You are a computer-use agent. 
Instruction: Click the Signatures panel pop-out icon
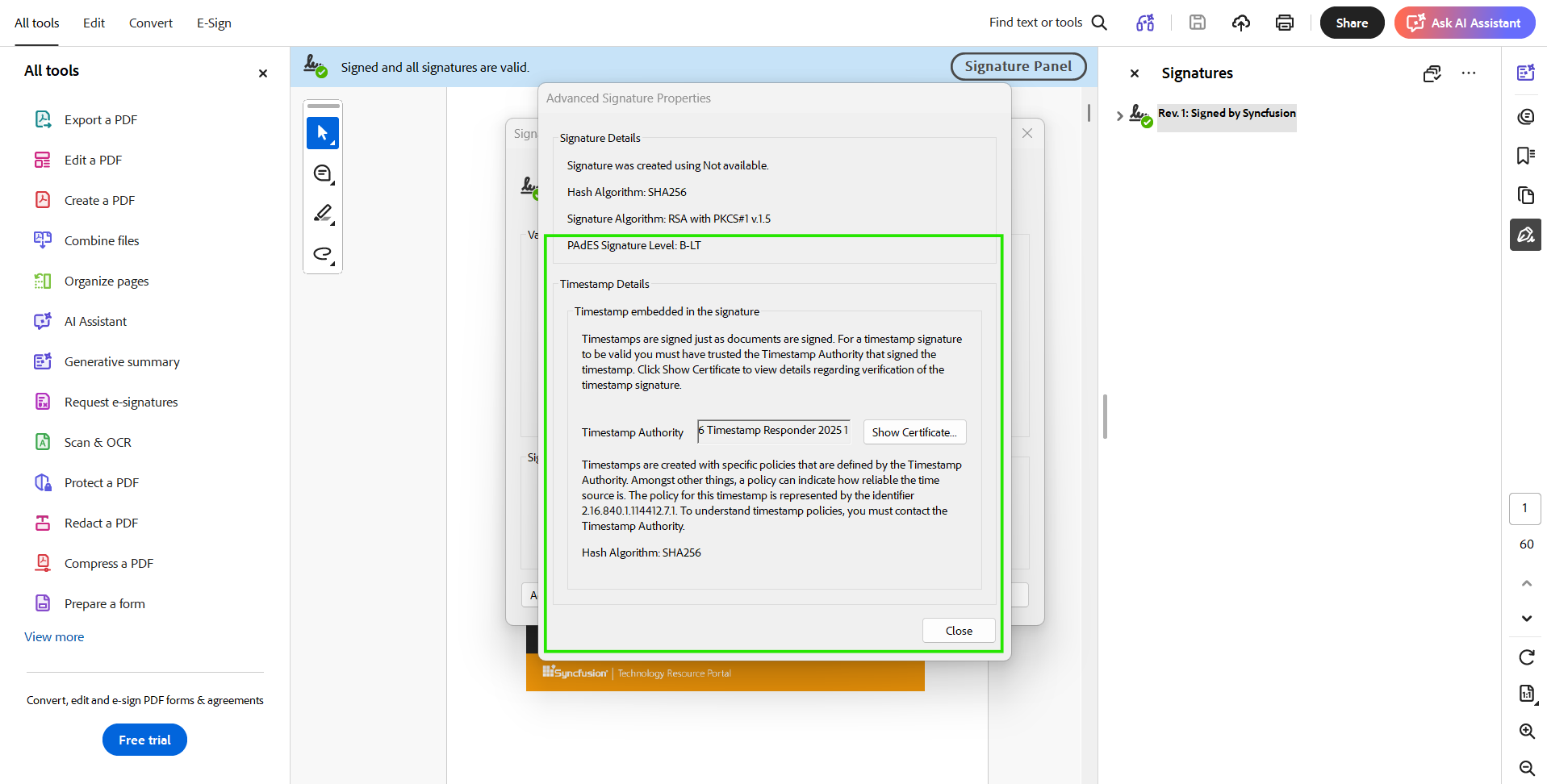pos(1432,73)
